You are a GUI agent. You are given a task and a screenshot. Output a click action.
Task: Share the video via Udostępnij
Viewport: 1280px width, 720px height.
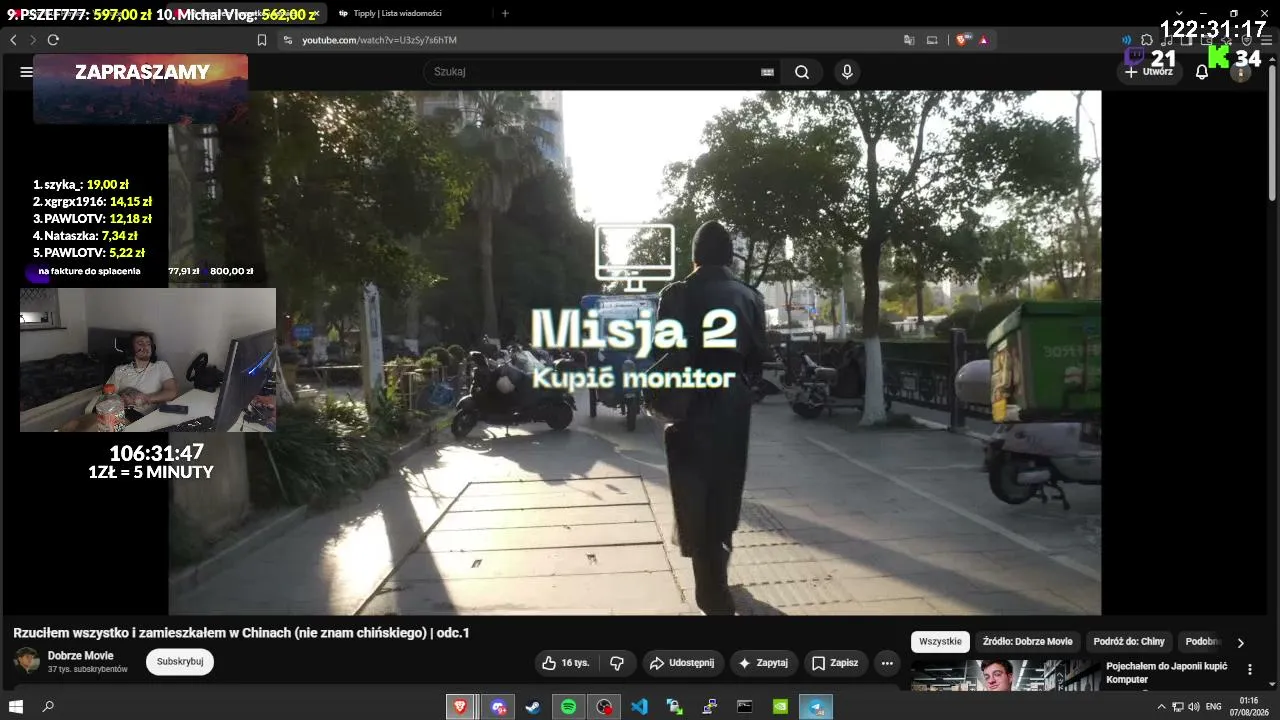click(x=681, y=663)
